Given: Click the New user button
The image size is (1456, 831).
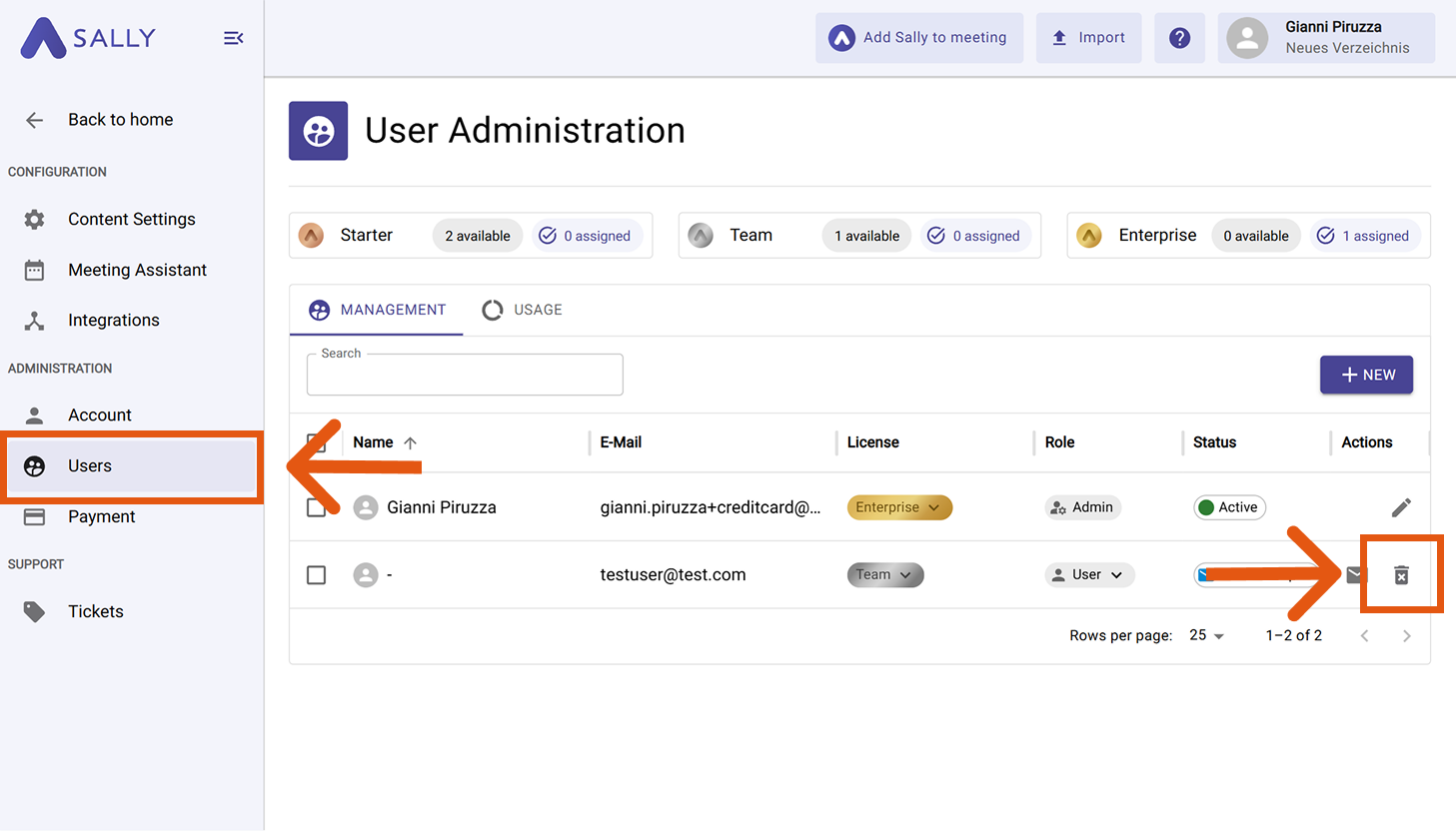Looking at the screenshot, I should pos(1366,375).
